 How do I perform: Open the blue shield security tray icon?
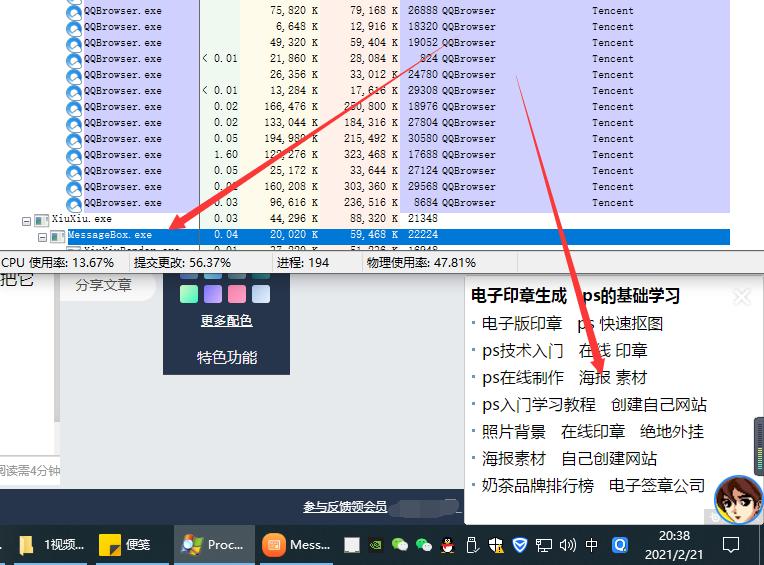(x=520, y=545)
